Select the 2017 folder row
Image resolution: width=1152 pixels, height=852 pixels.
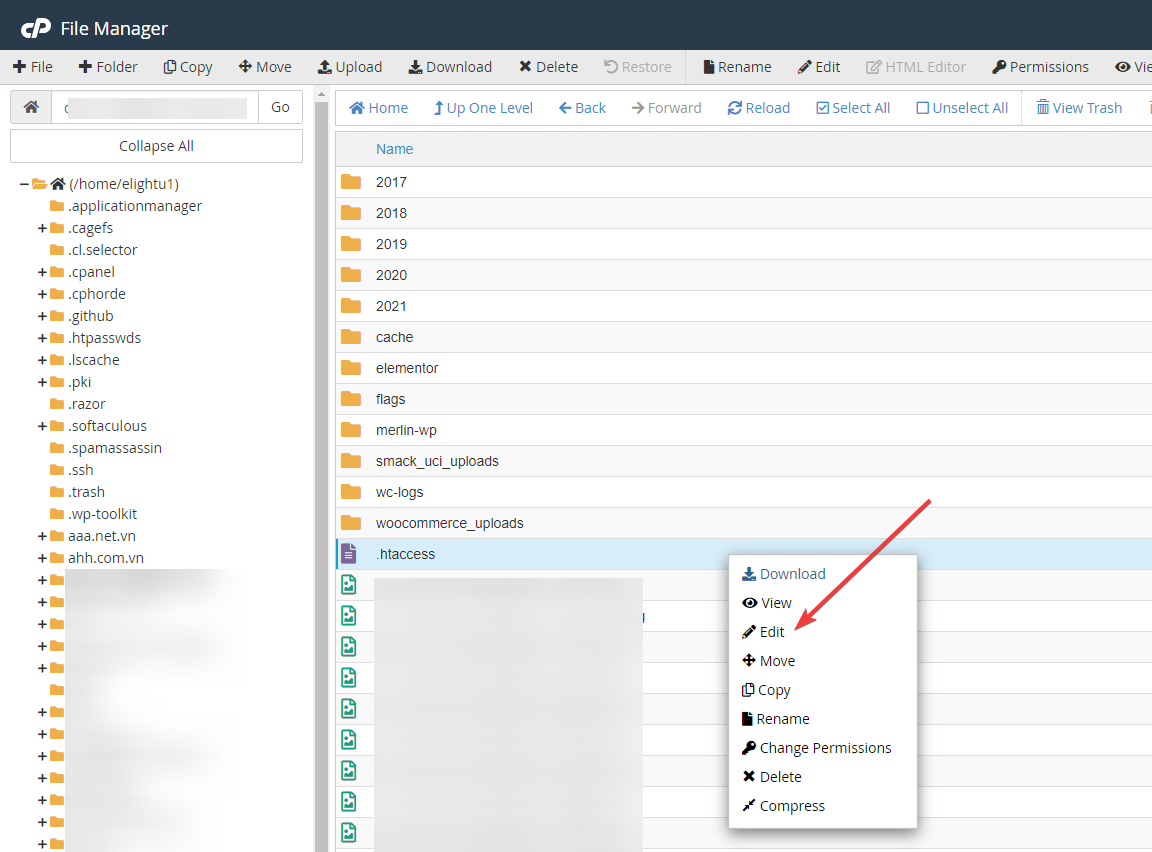tap(744, 182)
